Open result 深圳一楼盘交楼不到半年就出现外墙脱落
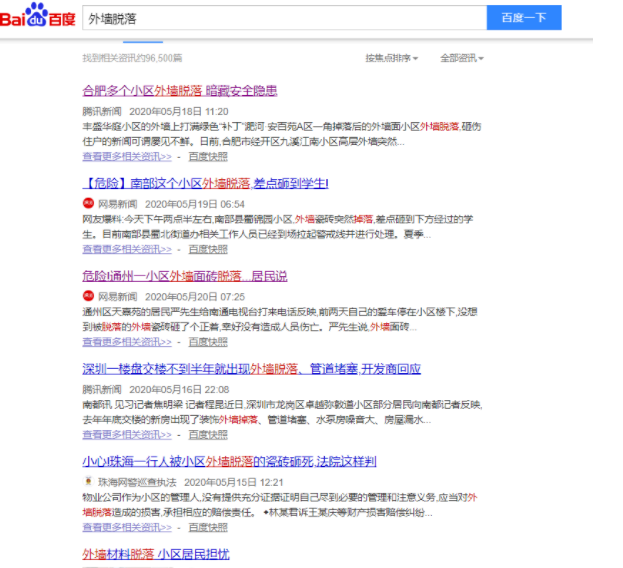623x568 pixels. click(252, 369)
